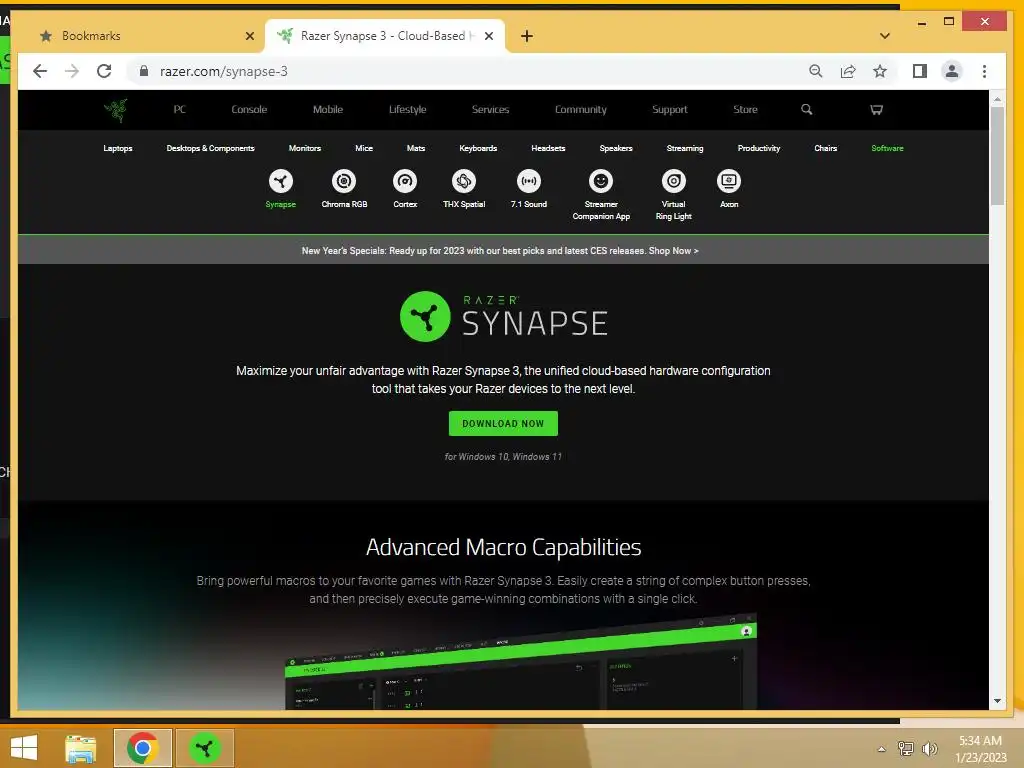Screen dimensions: 1024x768
Task: Reload the page
Action: tap(104, 71)
